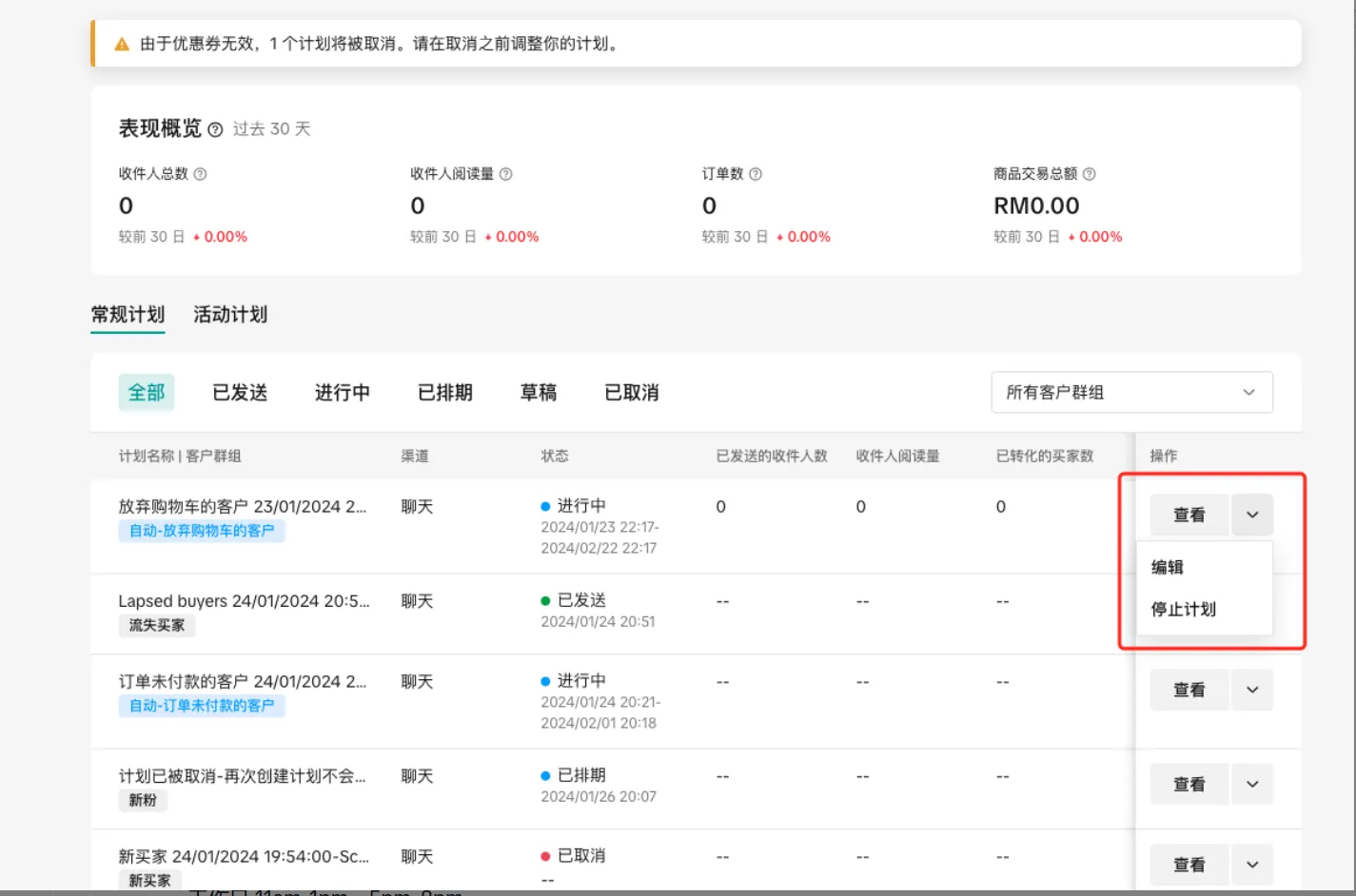Click the 过去 30 天 period label
Viewport: 1356px width, 896px height.
pyautogui.click(x=272, y=129)
